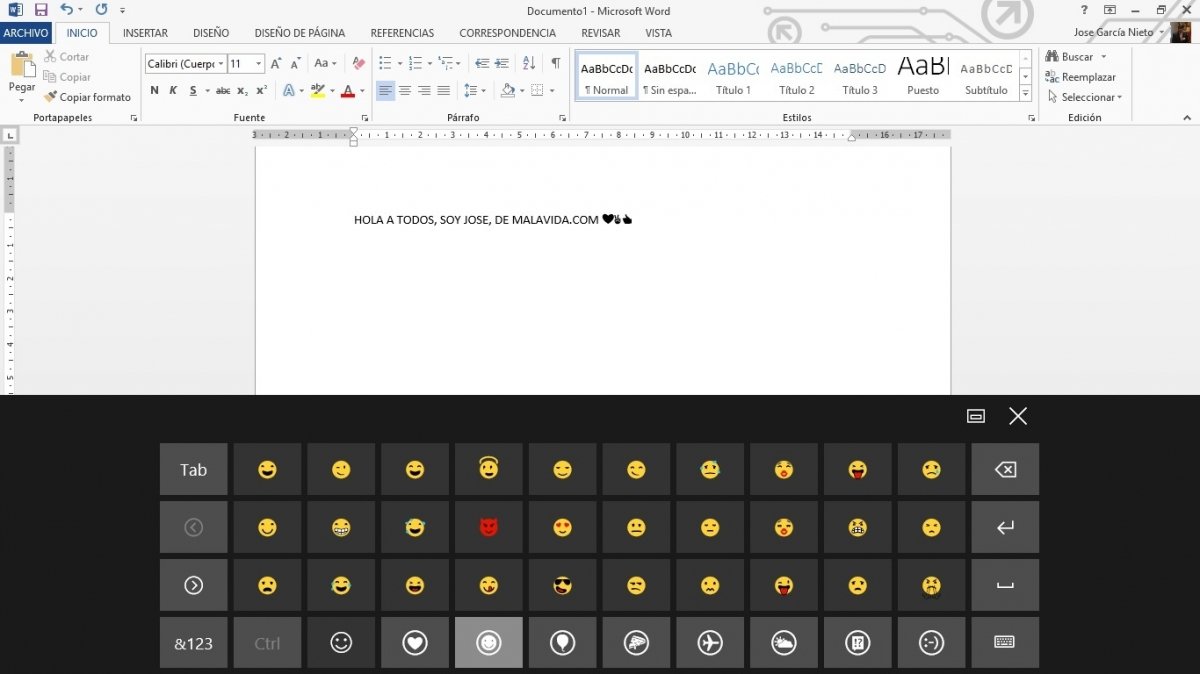This screenshot has height=674, width=1200.
Task: Open the balloon celebration emoji category
Action: (x=562, y=643)
